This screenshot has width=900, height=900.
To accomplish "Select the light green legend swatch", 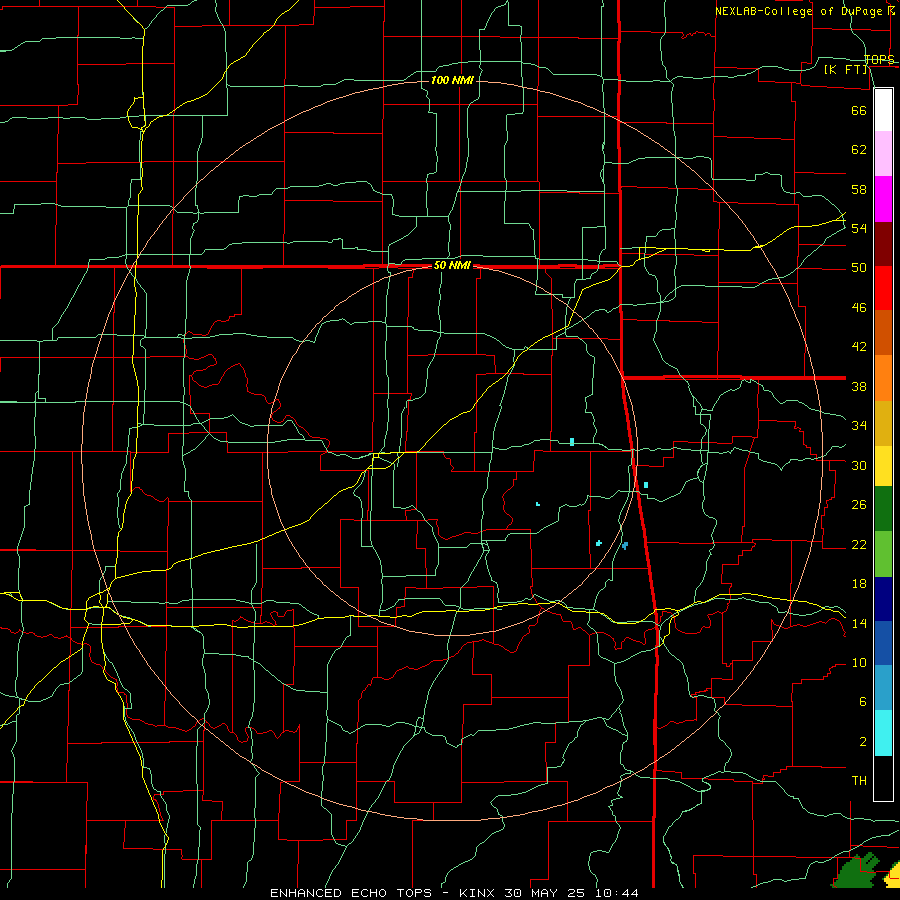I will click(883, 554).
